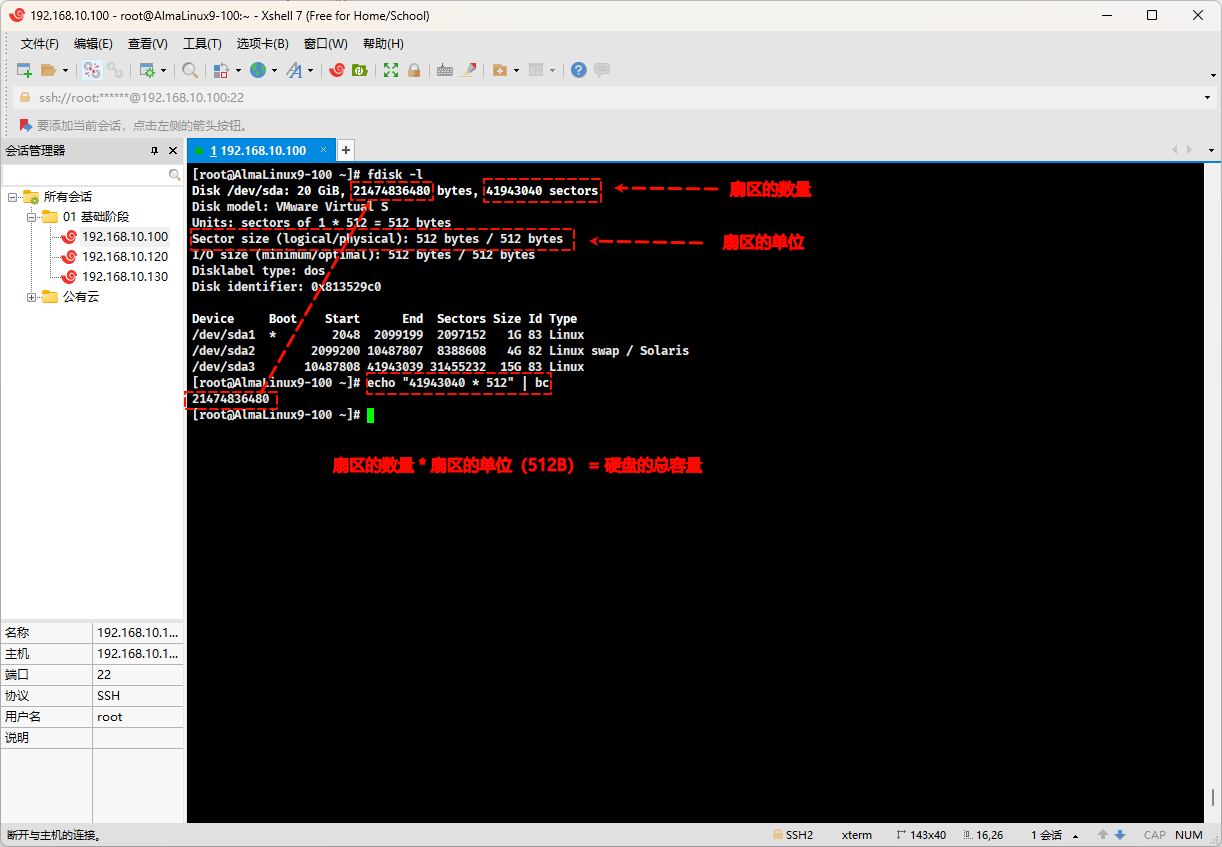The width and height of the screenshot is (1222, 847).
Task: Toggle full screen mode icon
Action: tap(391, 70)
